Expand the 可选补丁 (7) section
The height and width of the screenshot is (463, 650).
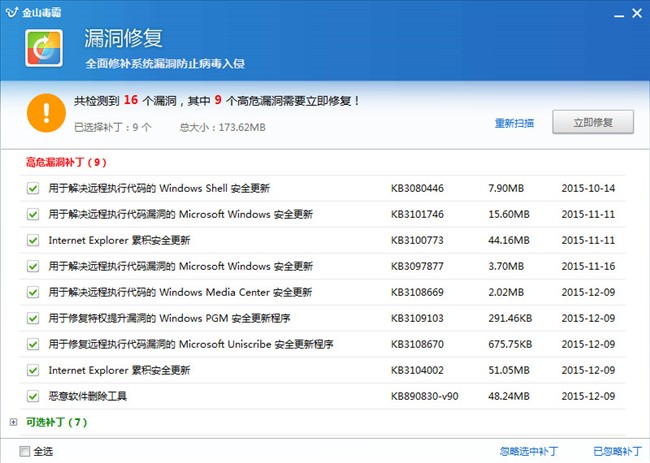pyautogui.click(x=13, y=422)
